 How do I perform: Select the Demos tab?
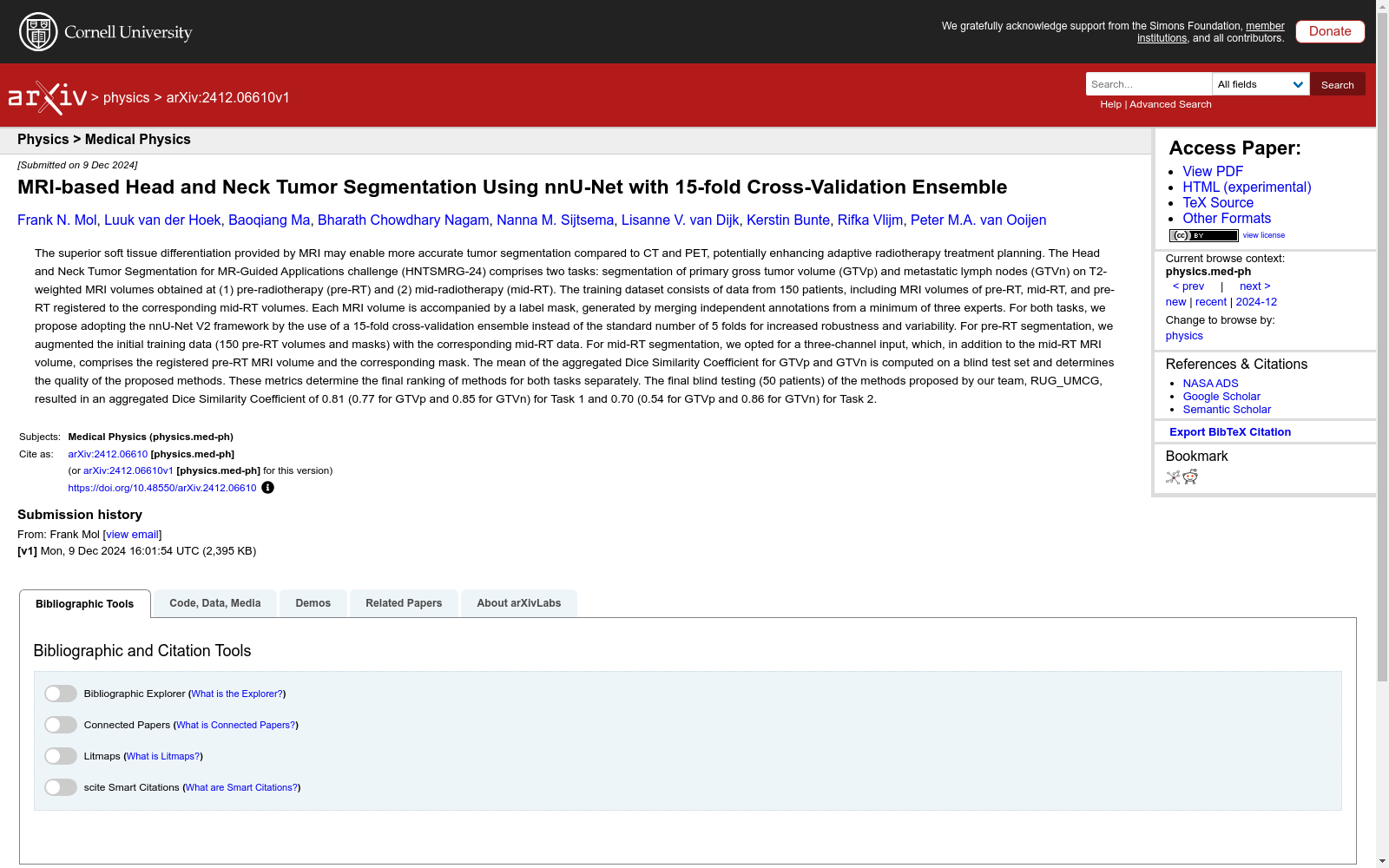click(313, 603)
